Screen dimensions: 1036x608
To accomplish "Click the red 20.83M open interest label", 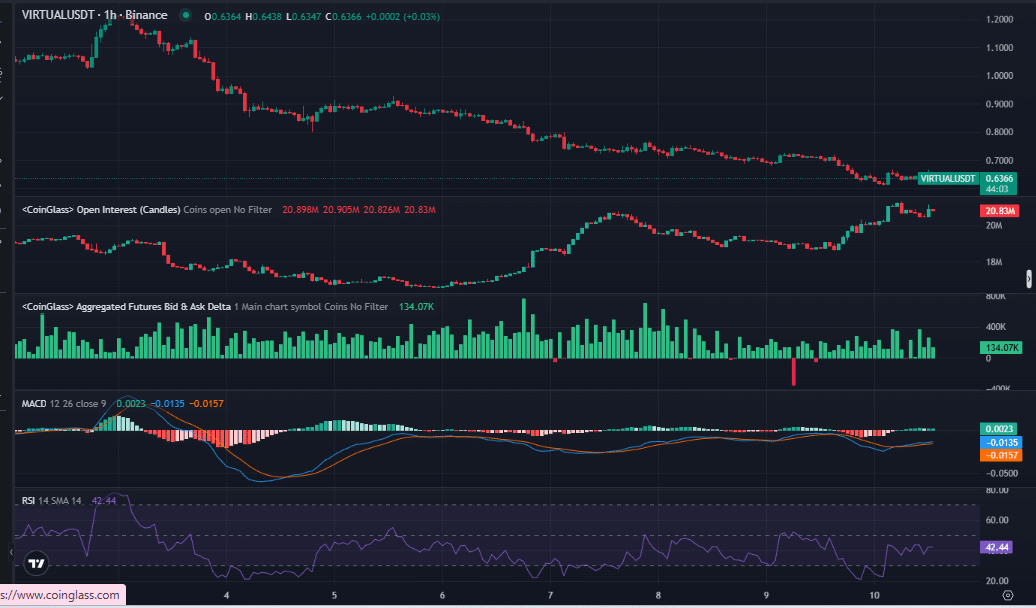I will pos(1000,211).
